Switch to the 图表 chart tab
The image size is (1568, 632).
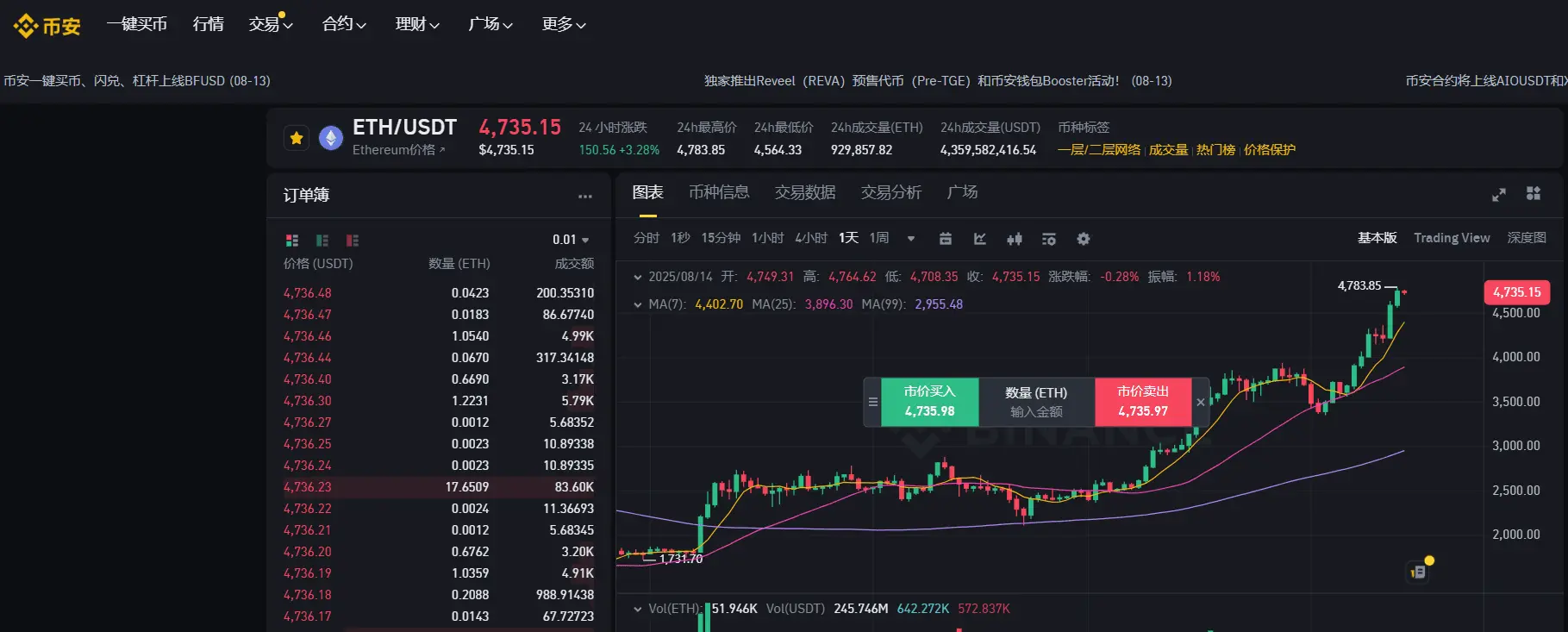click(x=647, y=192)
